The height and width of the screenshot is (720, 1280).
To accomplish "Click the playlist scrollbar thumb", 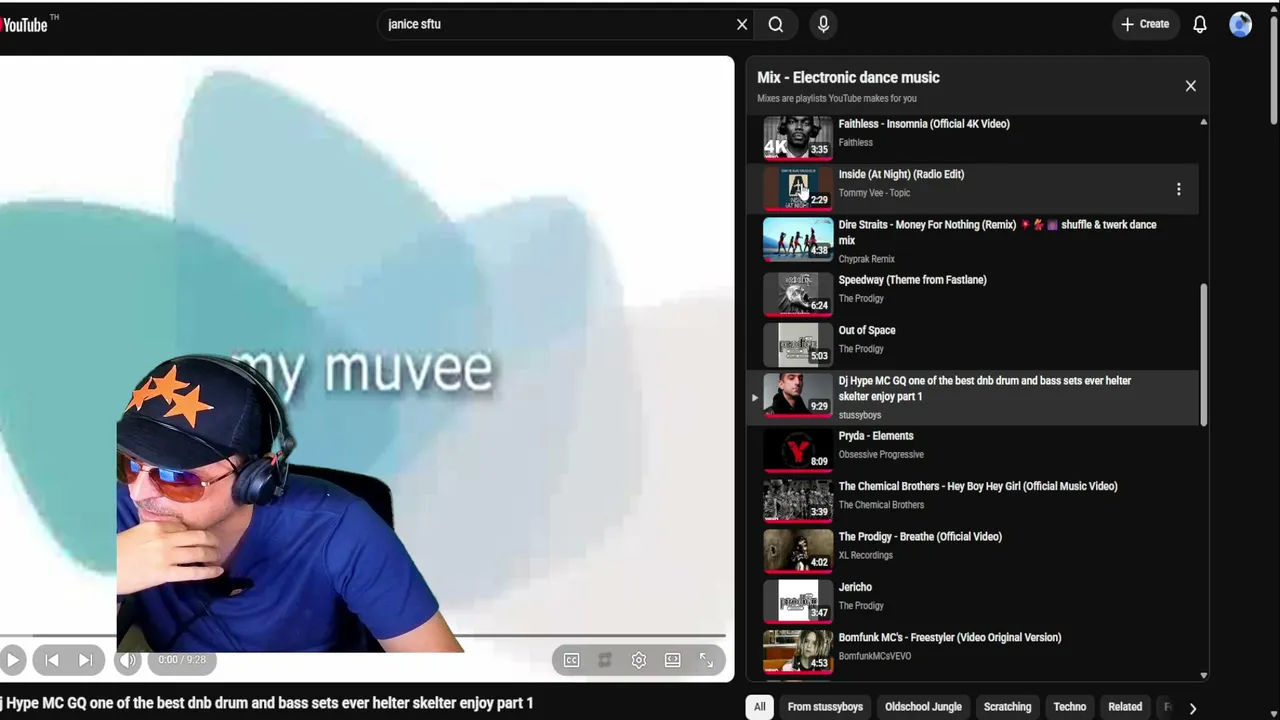I will click(x=1203, y=355).
